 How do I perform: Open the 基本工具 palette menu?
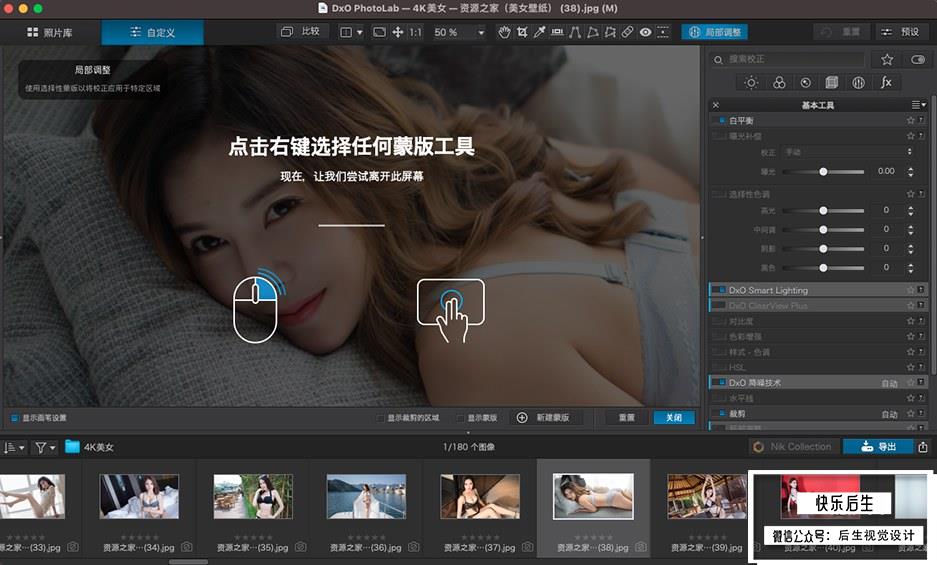[x=919, y=105]
